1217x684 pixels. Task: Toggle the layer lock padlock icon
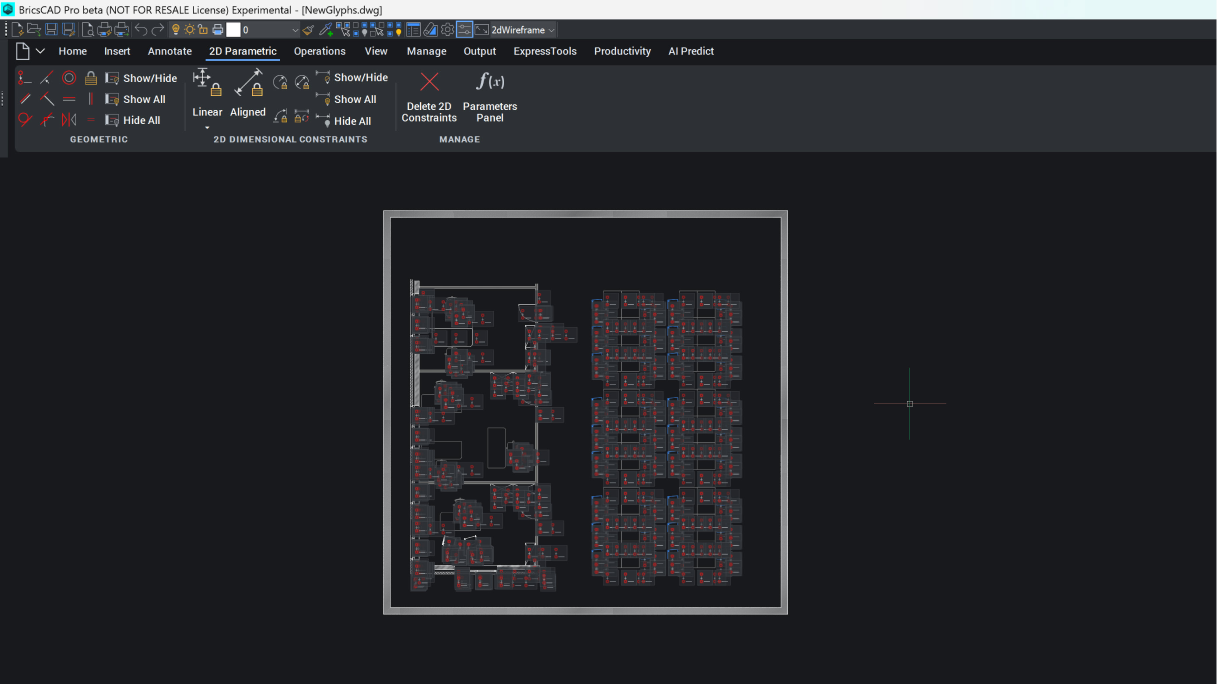click(202, 30)
